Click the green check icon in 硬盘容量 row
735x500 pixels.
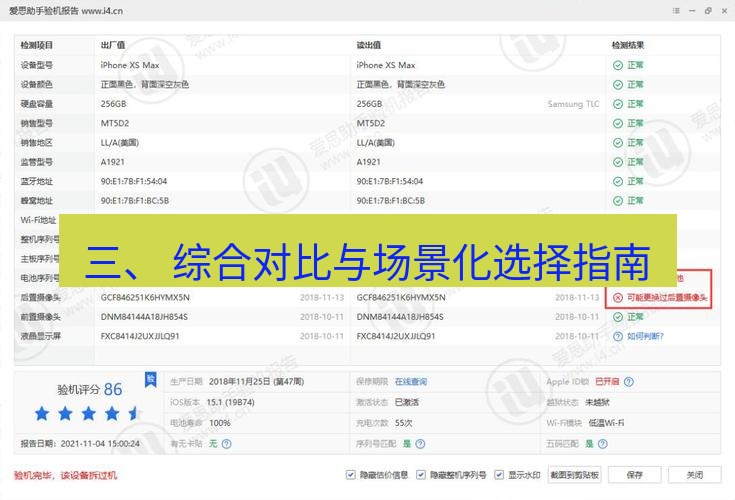click(x=618, y=104)
